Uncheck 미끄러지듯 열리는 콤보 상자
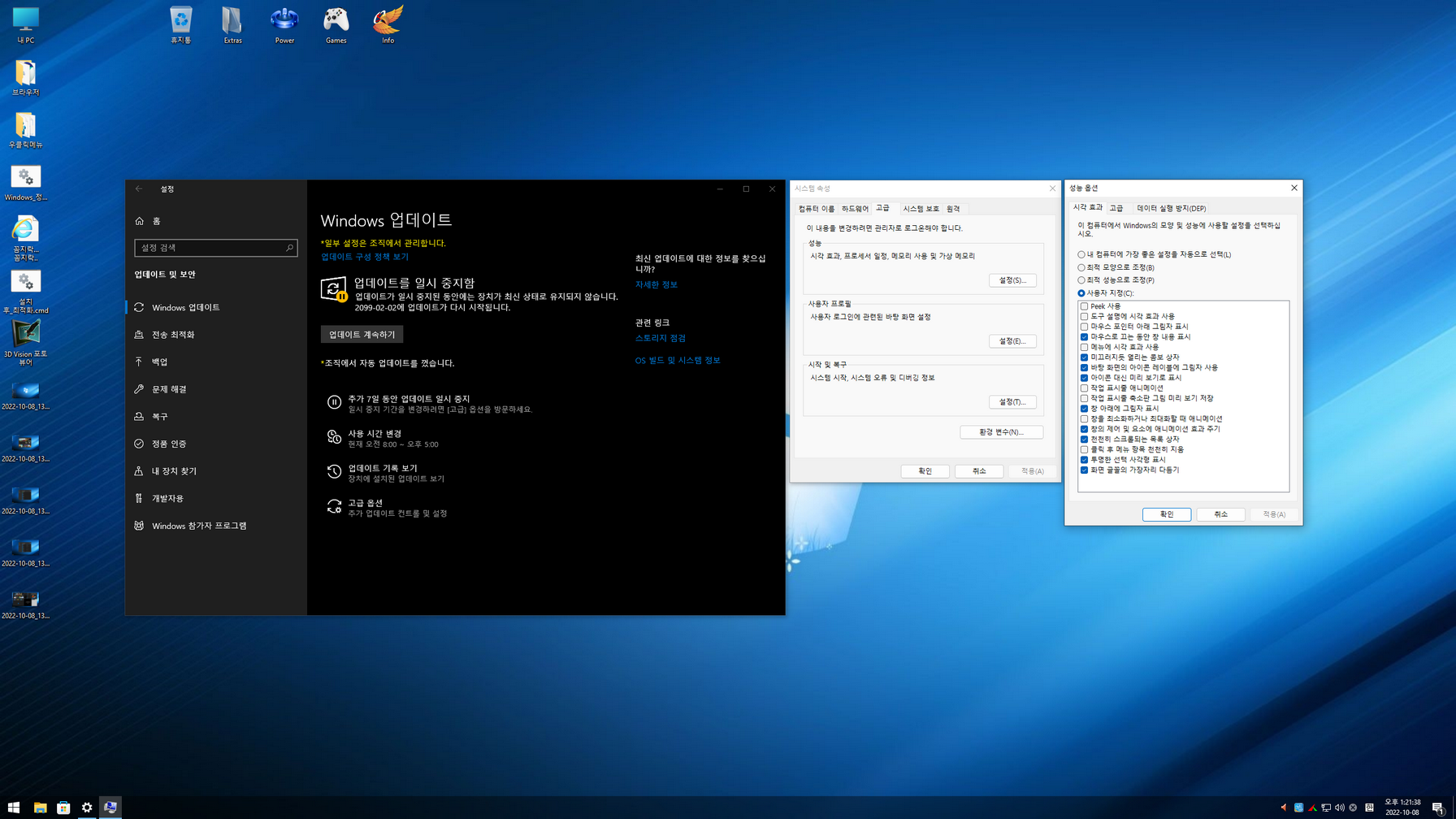Viewport: 1456px width, 819px height. coord(1084,357)
